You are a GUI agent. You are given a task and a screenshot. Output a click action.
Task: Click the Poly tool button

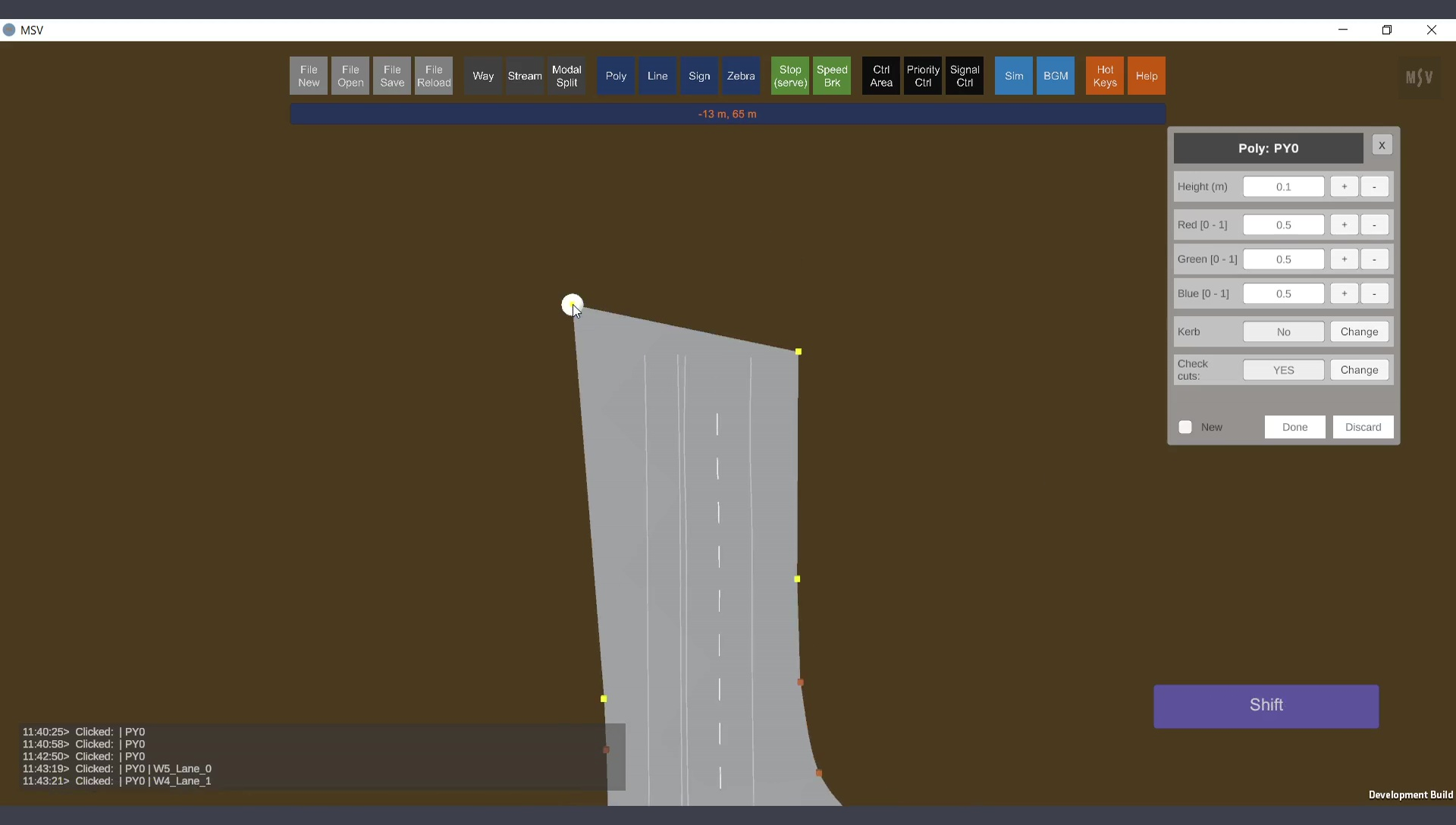coord(616,76)
